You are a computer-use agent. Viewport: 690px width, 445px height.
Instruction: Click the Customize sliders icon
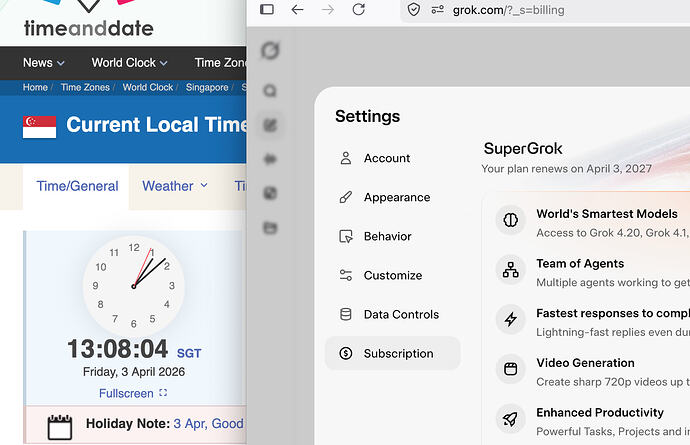click(346, 275)
